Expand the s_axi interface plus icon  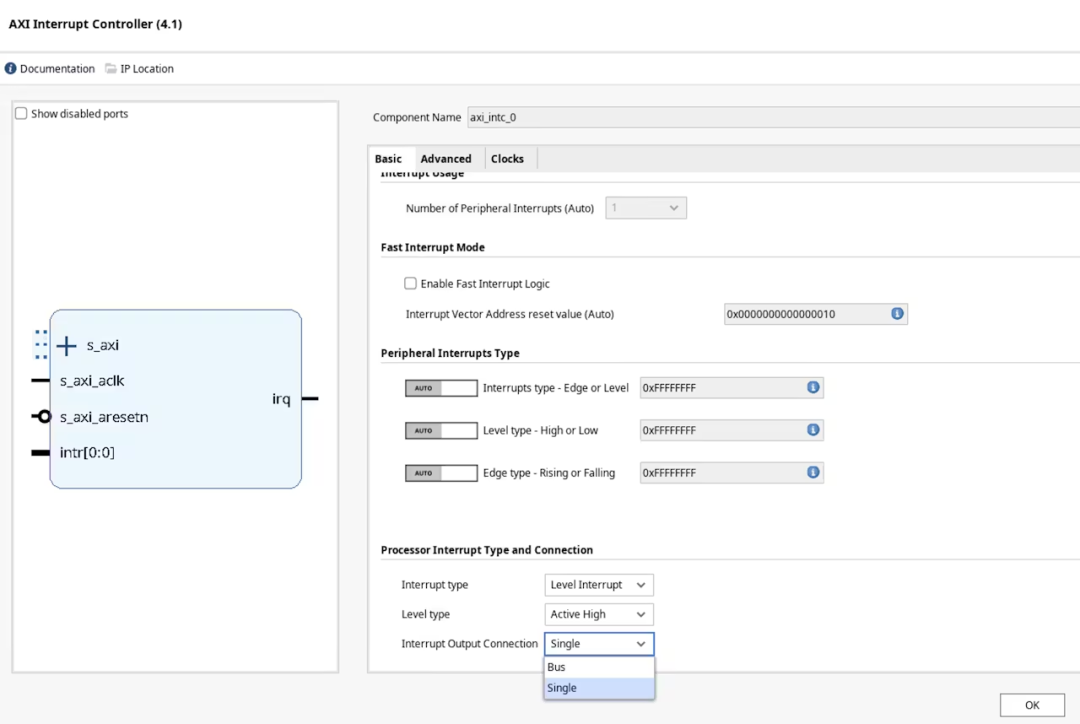(67, 346)
